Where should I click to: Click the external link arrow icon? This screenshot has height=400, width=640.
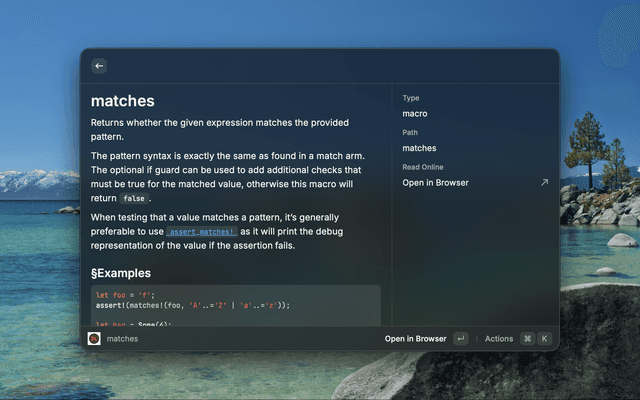coord(544,183)
